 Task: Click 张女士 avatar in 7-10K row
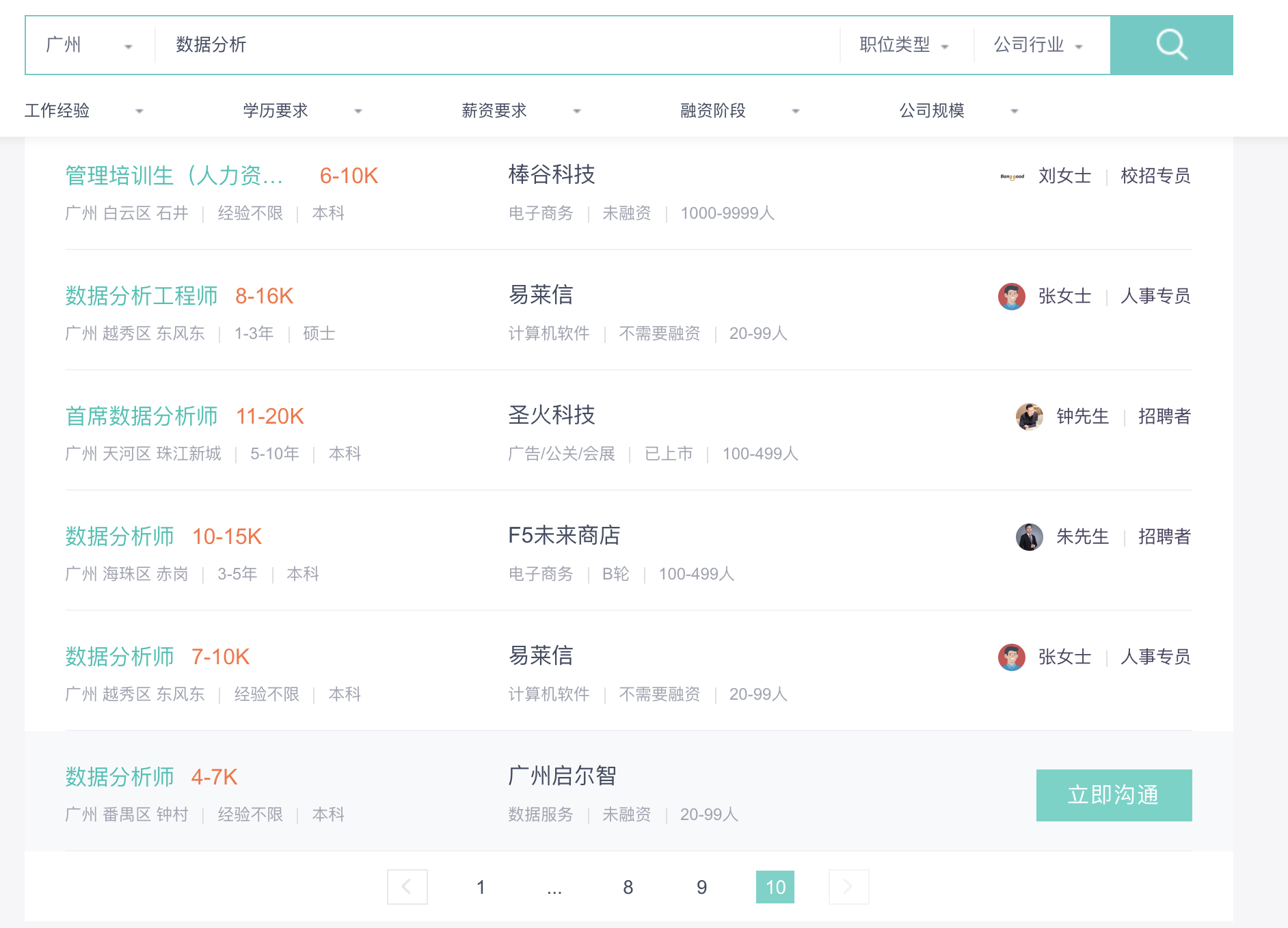point(1012,657)
